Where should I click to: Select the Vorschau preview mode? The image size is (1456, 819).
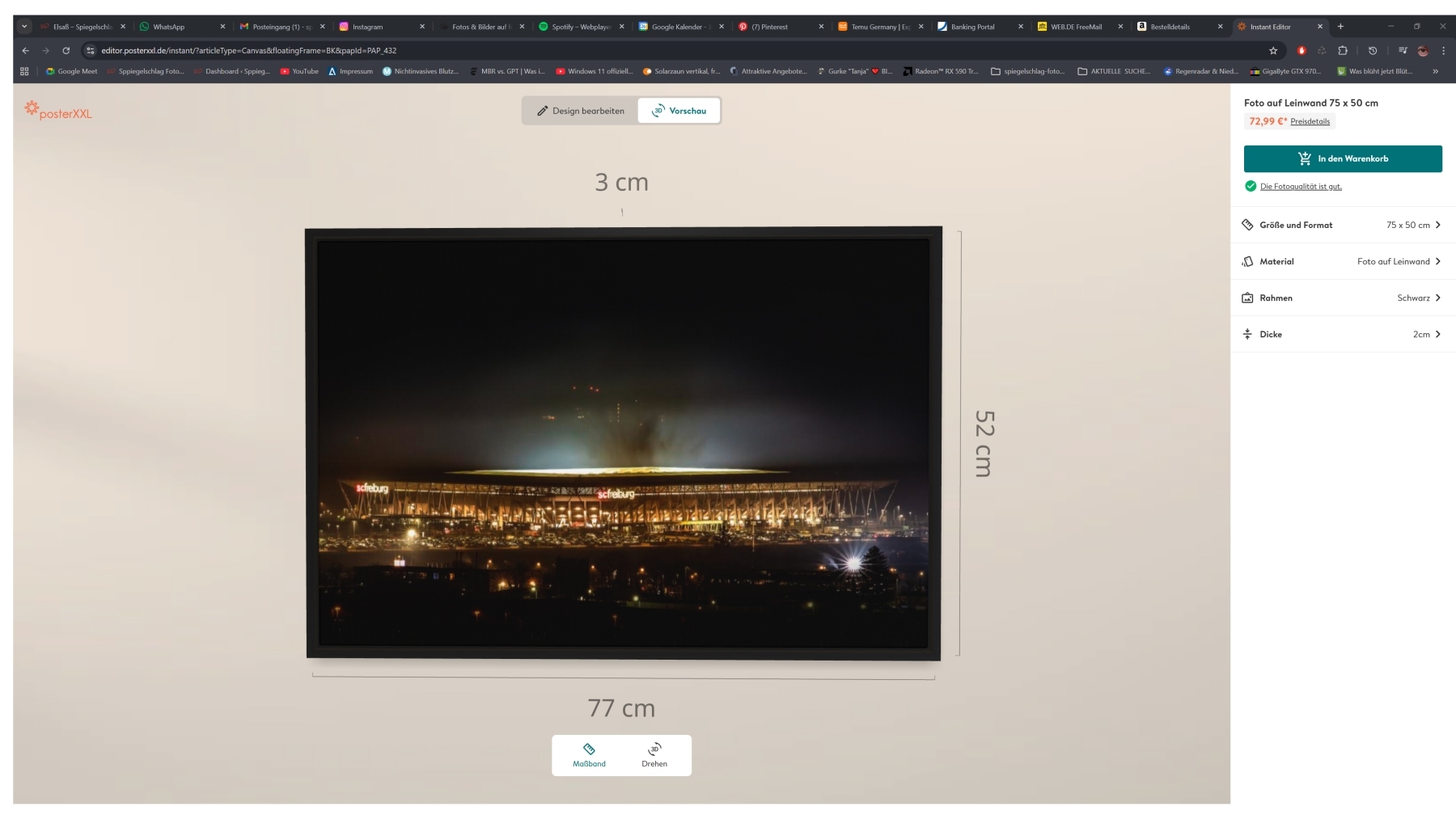[x=679, y=111]
